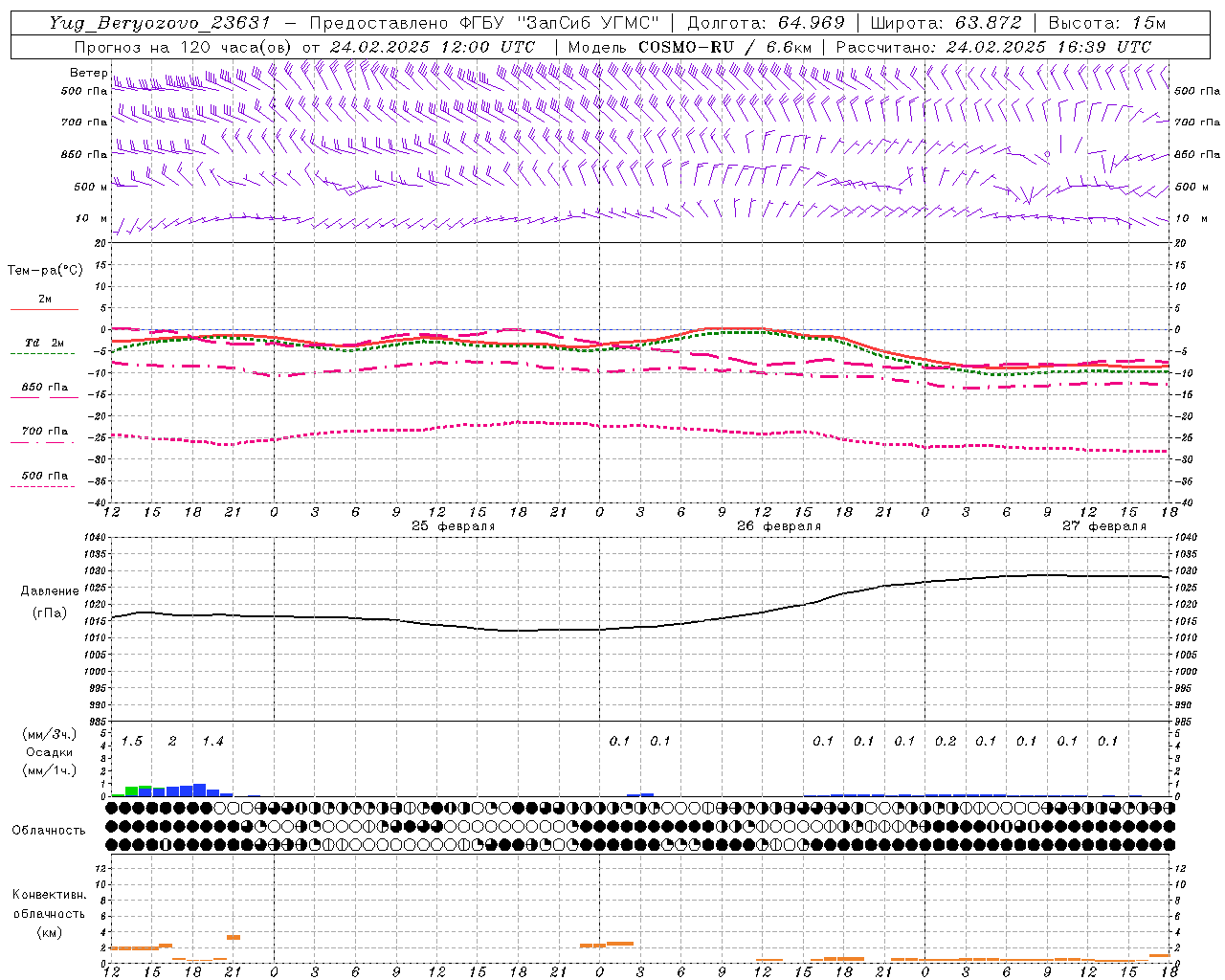Click the '(км)' unit label for convective cloudiness
Viewport: 1225px width, 980px height.
pyautogui.click(x=49, y=932)
